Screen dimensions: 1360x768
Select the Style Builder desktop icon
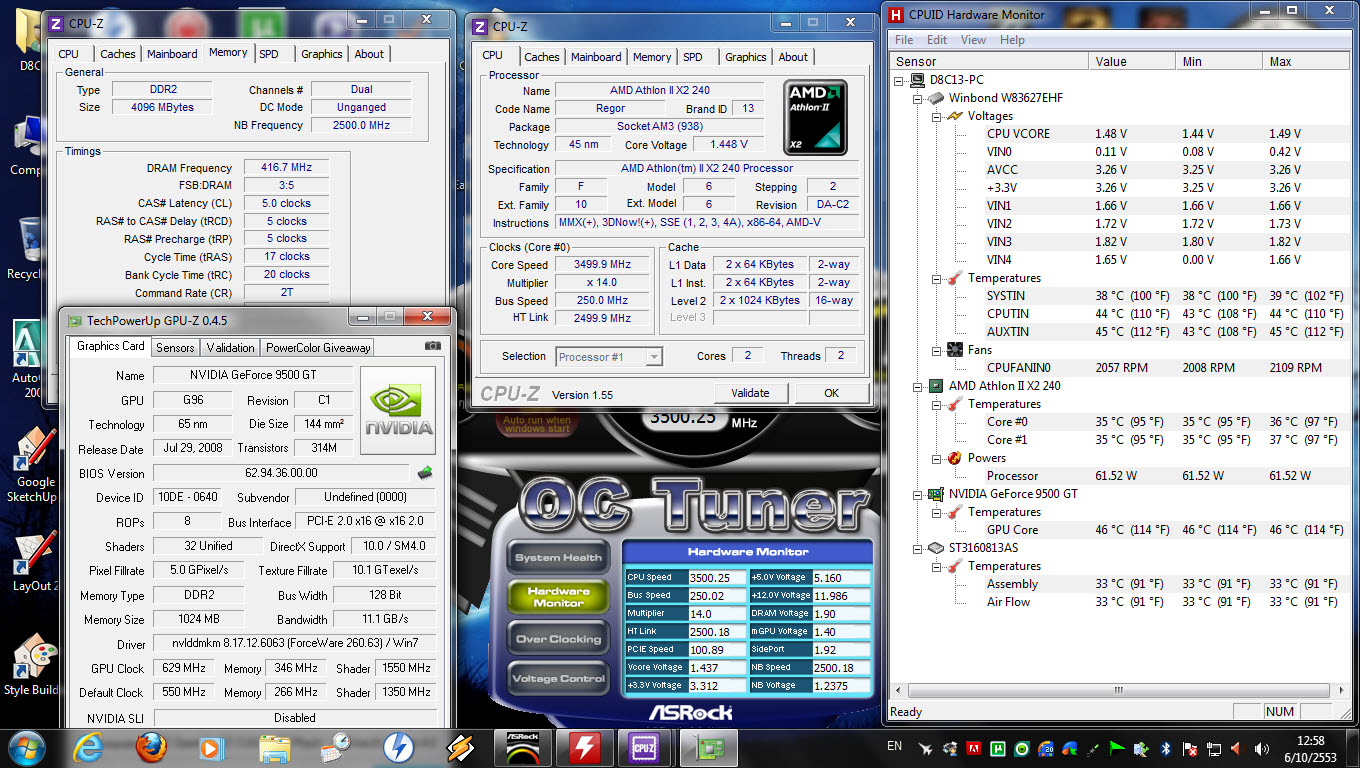point(30,665)
